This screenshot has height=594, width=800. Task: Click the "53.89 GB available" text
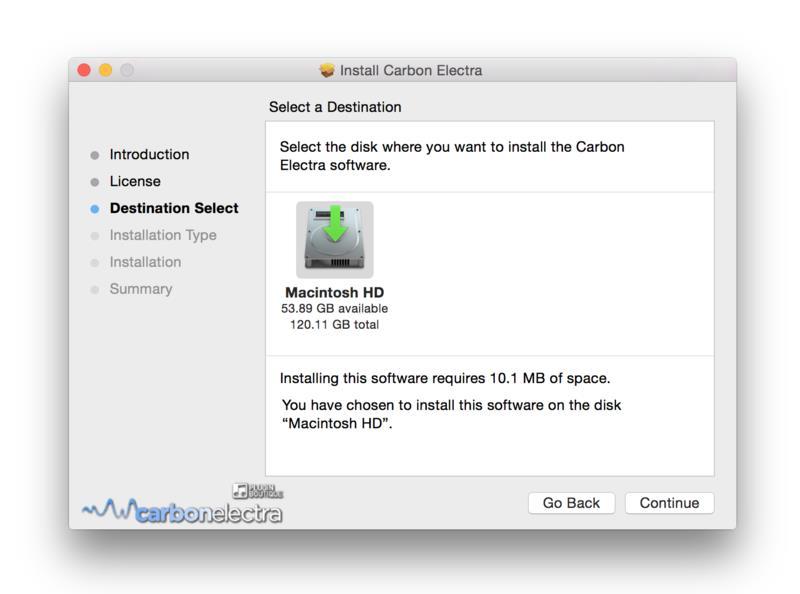tap(335, 309)
